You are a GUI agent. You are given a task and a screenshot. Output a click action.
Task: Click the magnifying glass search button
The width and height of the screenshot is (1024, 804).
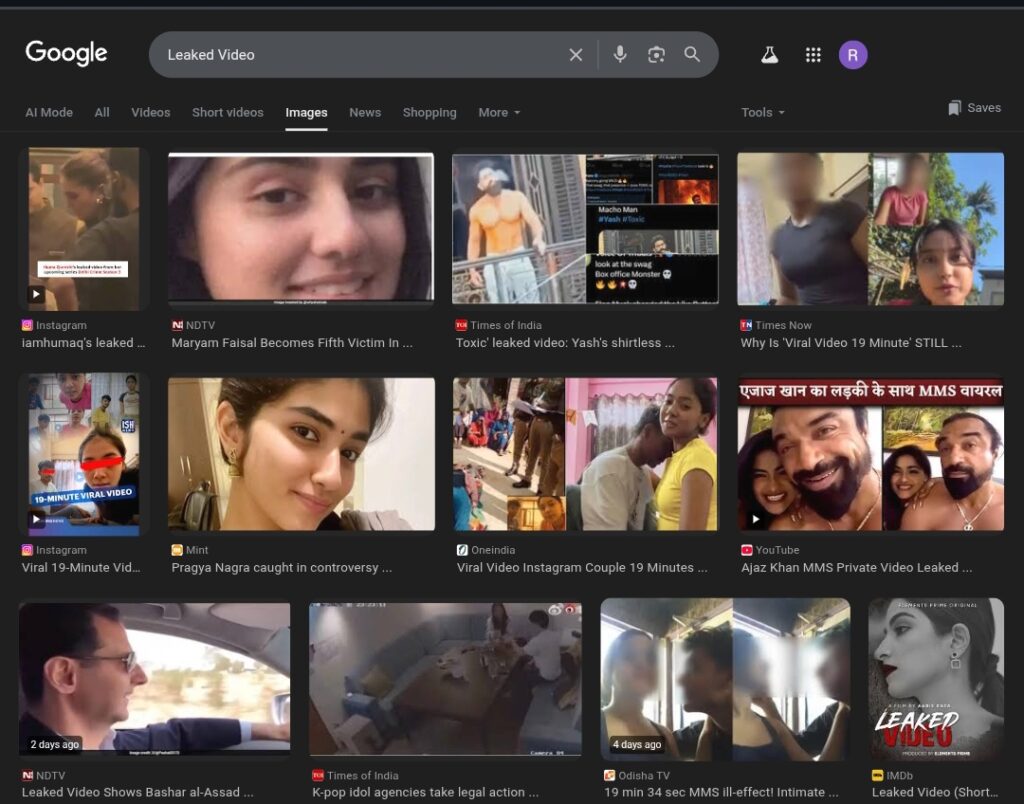tap(692, 55)
